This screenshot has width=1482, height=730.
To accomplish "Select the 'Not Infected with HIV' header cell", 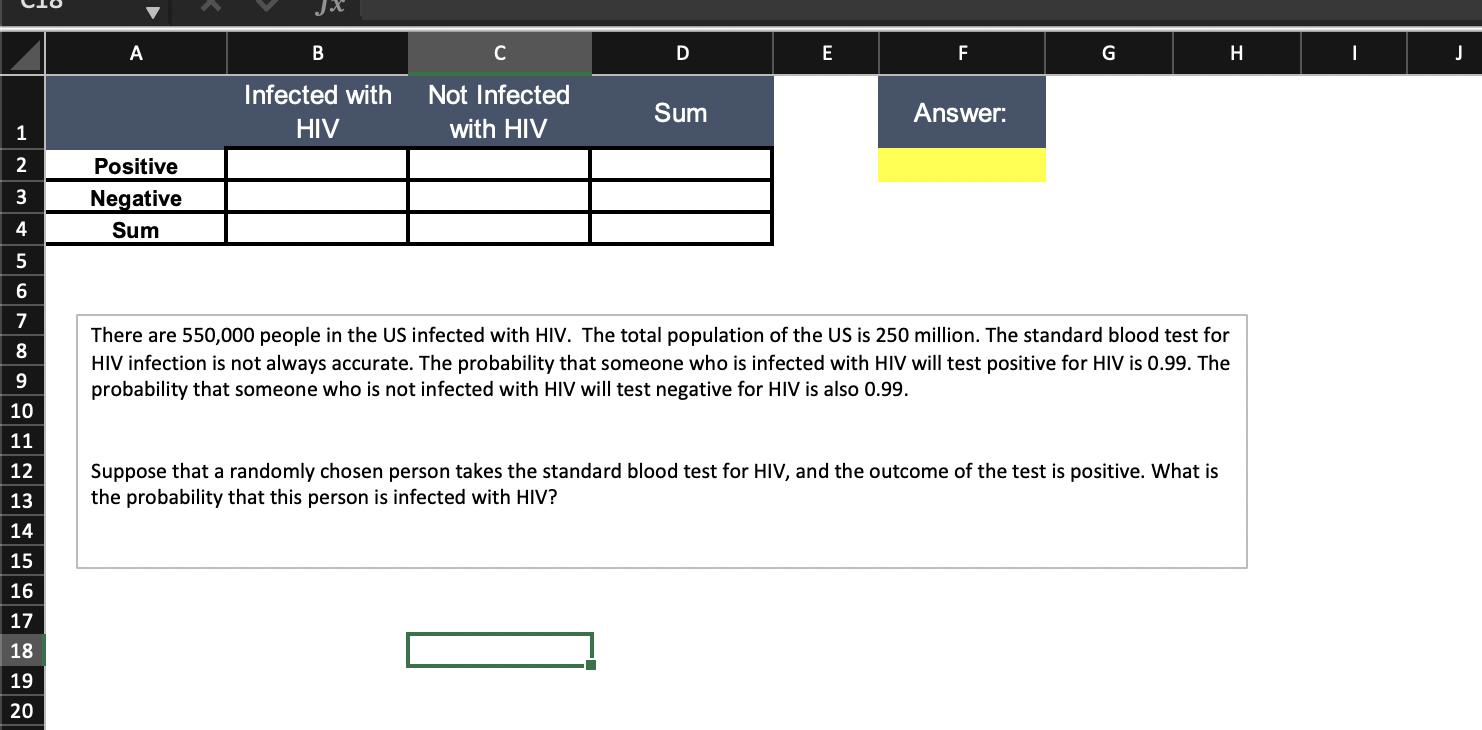I will pos(499,110).
